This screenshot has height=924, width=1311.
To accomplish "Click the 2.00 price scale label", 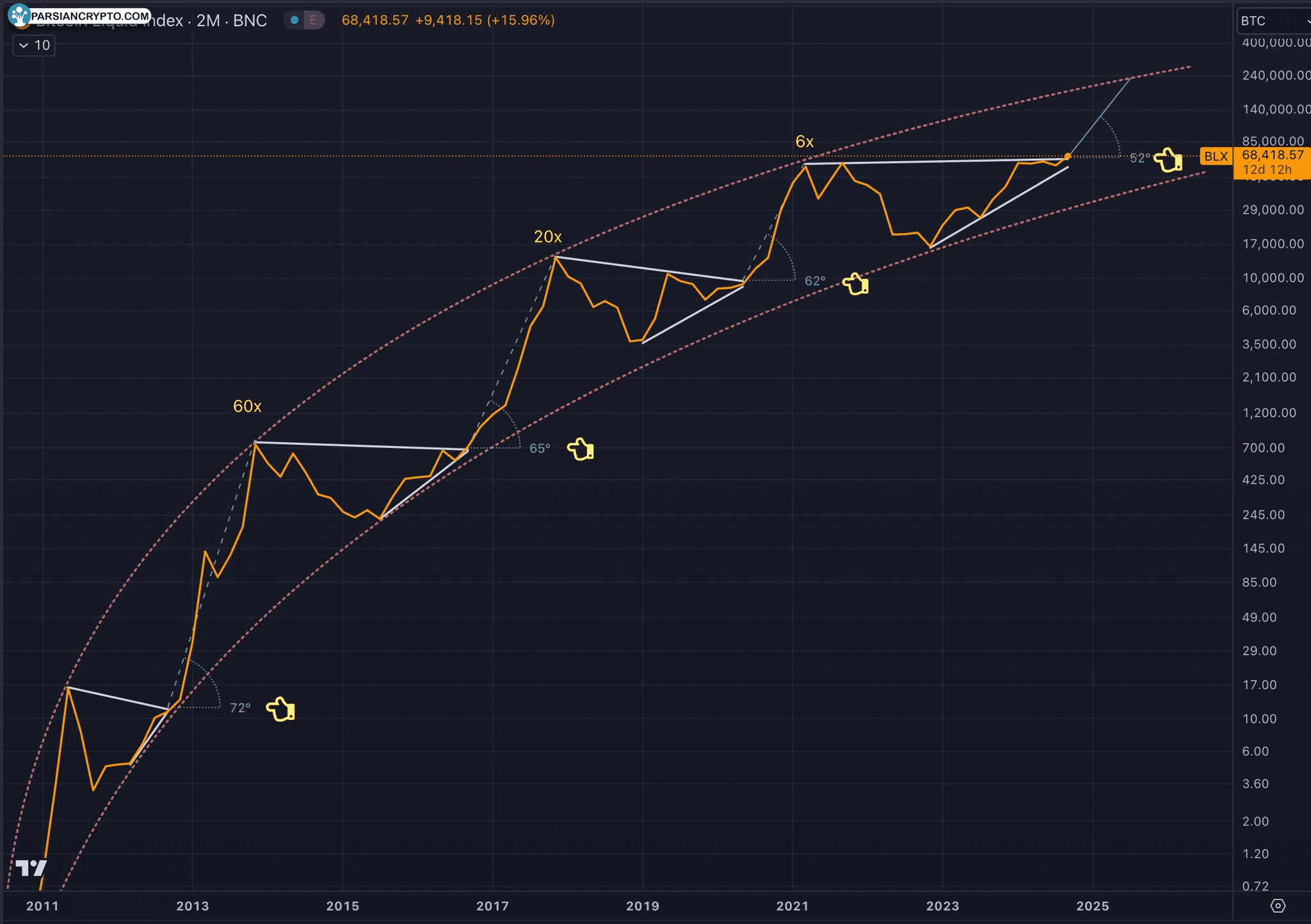I will pos(1255,822).
